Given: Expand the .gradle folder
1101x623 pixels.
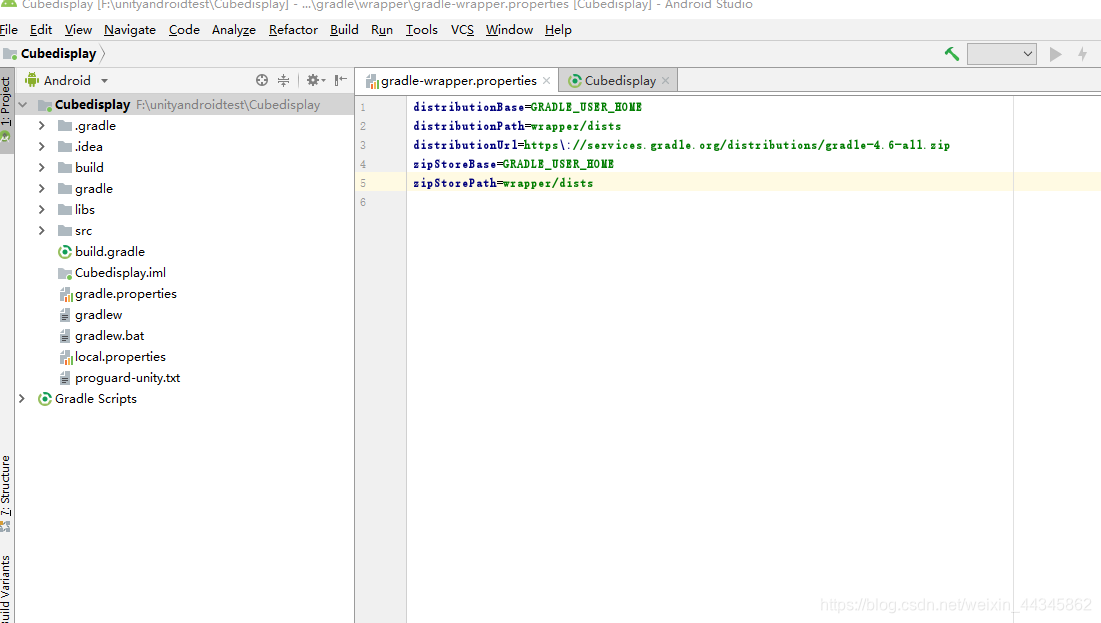Looking at the screenshot, I should 41,126.
